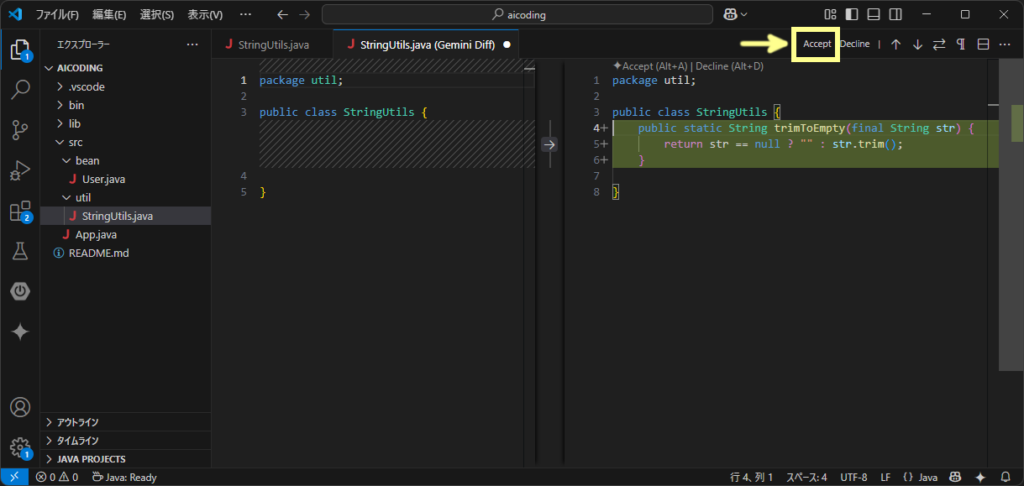
Task: Open the Testing flask view
Action: (20, 251)
